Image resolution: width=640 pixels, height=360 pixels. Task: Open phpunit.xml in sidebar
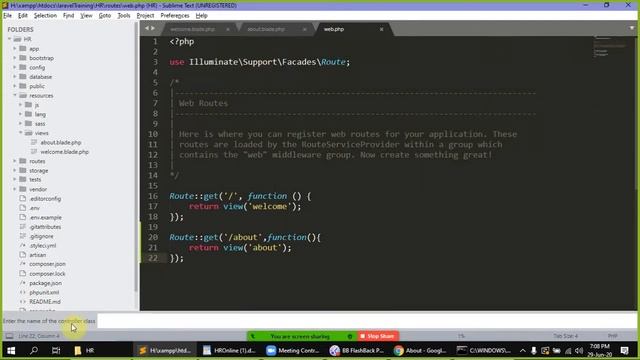[x=44, y=293]
